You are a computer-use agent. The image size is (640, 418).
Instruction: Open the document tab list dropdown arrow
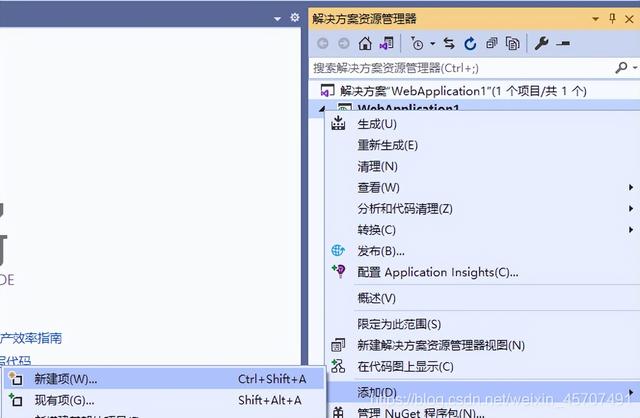coord(277,19)
